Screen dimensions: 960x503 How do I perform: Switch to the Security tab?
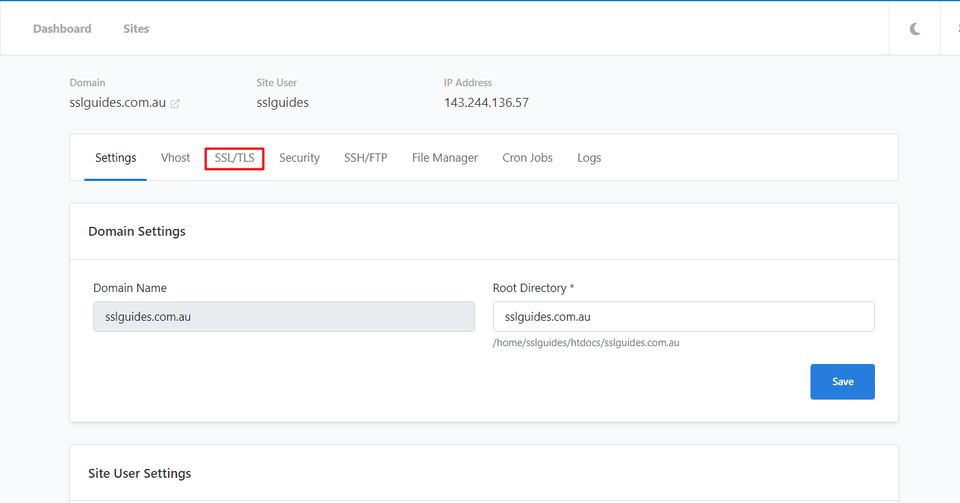pos(299,158)
